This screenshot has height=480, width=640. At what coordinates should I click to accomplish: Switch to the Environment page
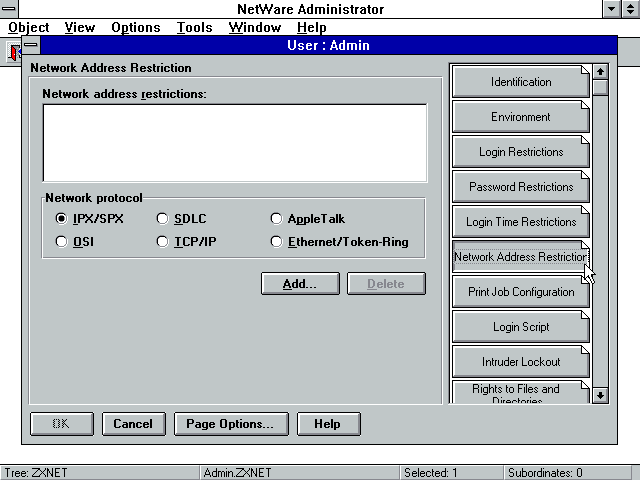point(521,117)
